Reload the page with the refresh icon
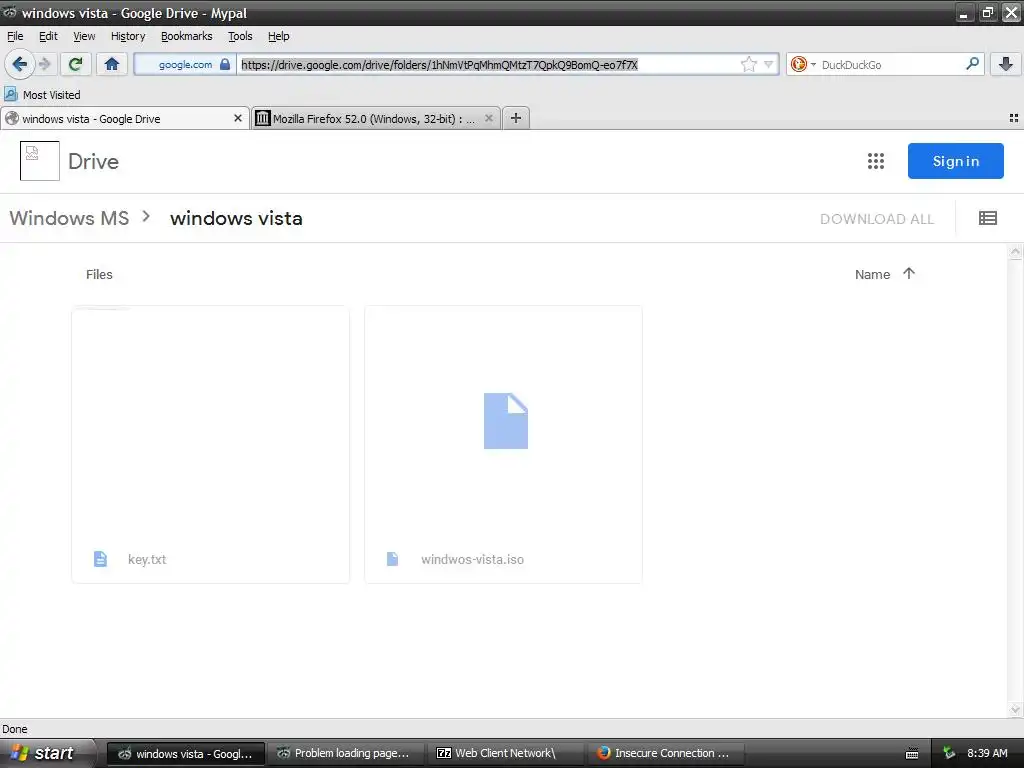 click(75, 64)
